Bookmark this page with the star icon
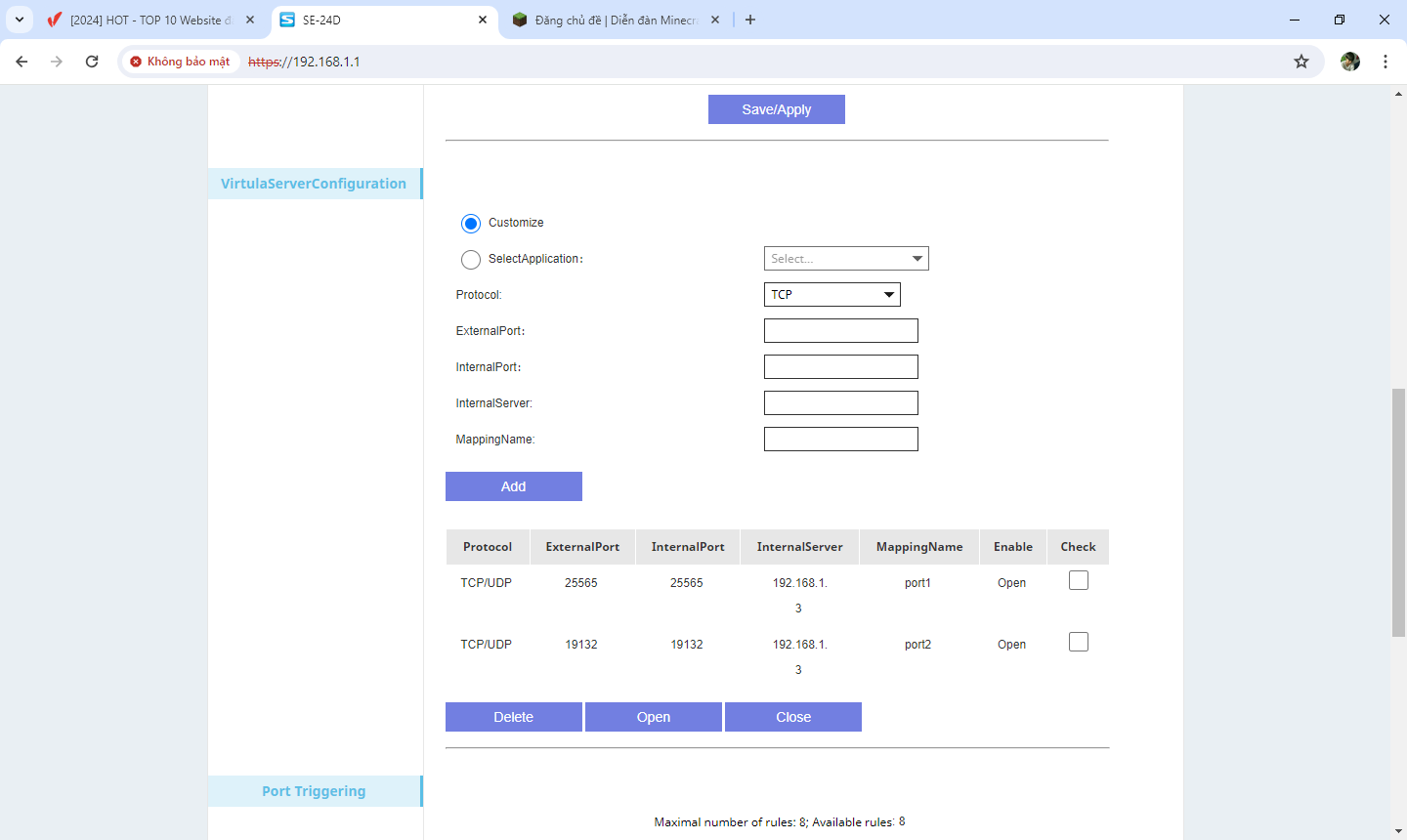The image size is (1407, 840). coord(1301,62)
